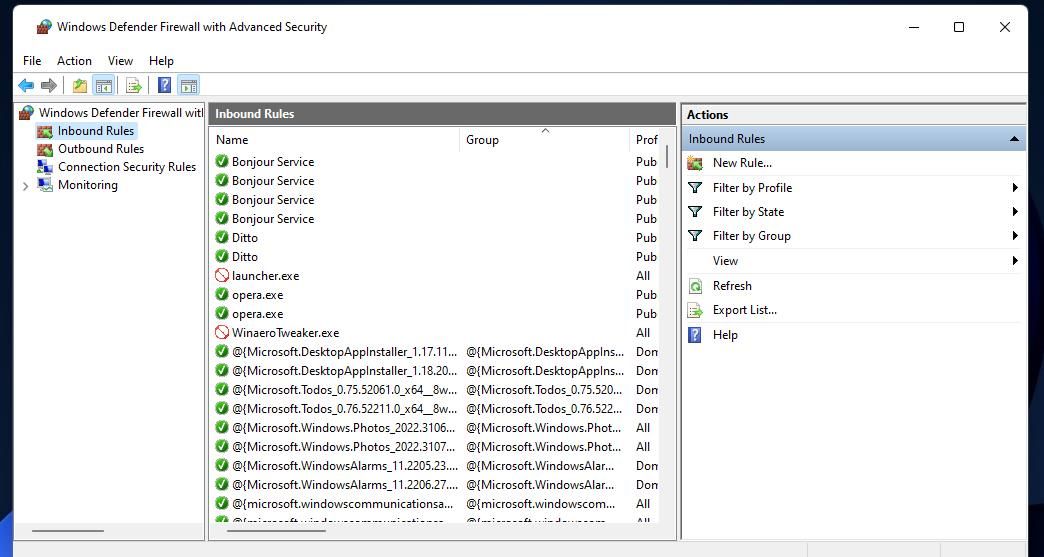1044x557 pixels.
Task: Click 'All' profile cell of launcher.exe row
Action: (643, 276)
